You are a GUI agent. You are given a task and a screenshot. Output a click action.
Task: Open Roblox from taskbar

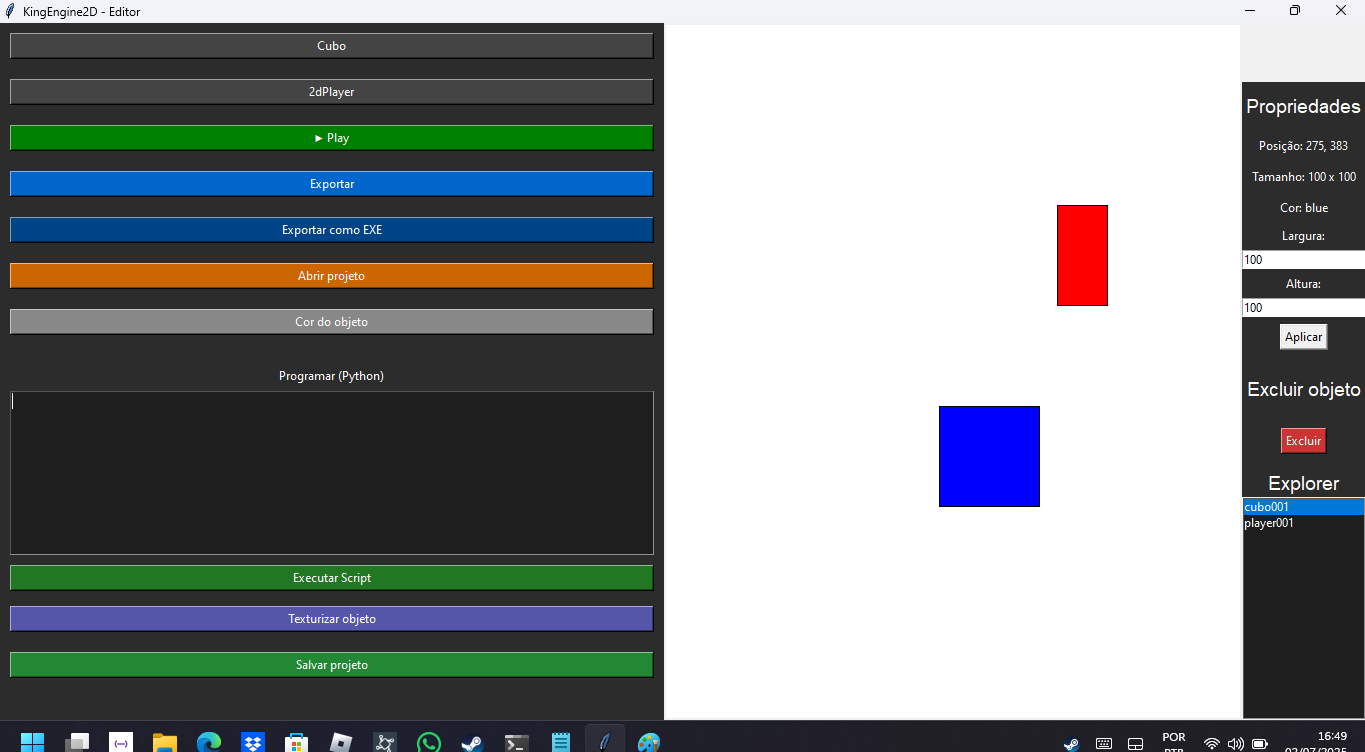coord(341,742)
